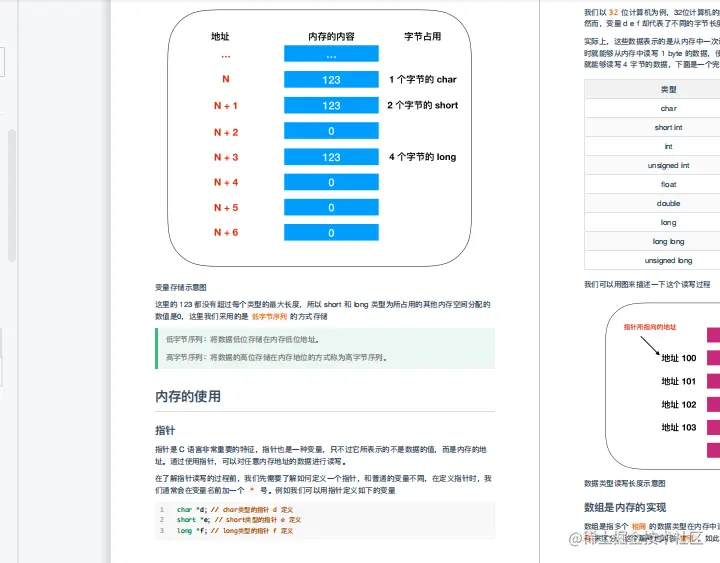Click the code line 'short *e;'
The height and width of the screenshot is (563, 720).
[239, 520]
